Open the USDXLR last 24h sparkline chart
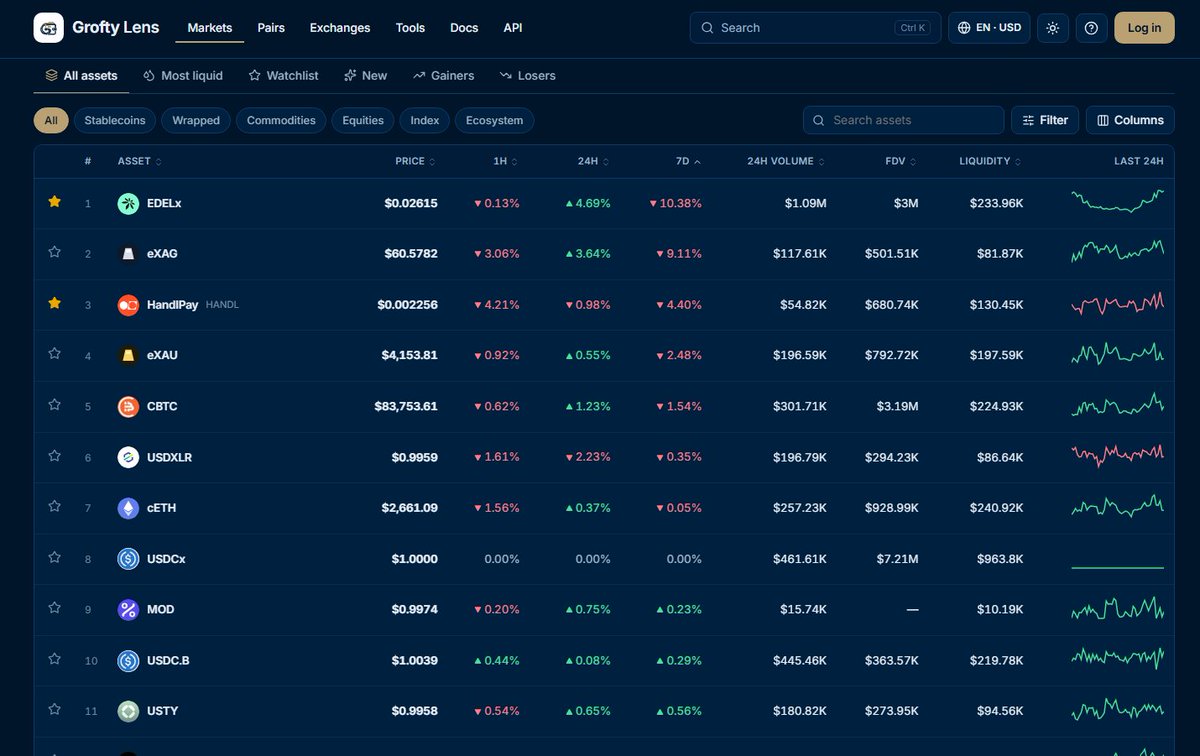This screenshot has width=1200, height=756. [x=1117, y=455]
